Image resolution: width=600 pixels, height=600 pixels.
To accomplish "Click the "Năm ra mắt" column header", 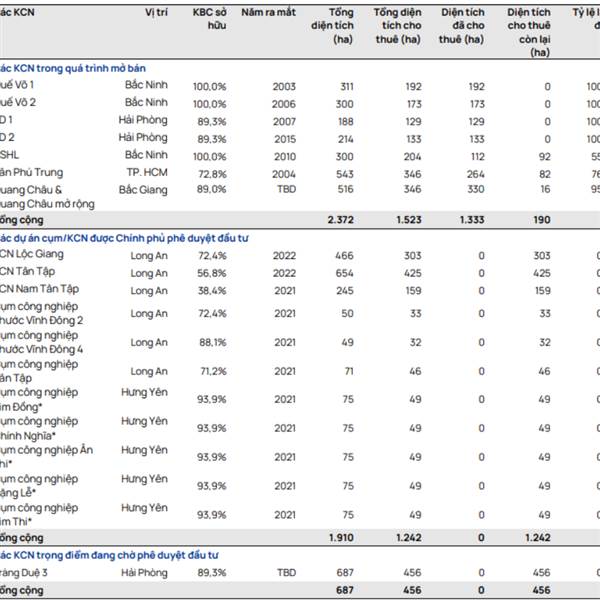I will (269, 12).
